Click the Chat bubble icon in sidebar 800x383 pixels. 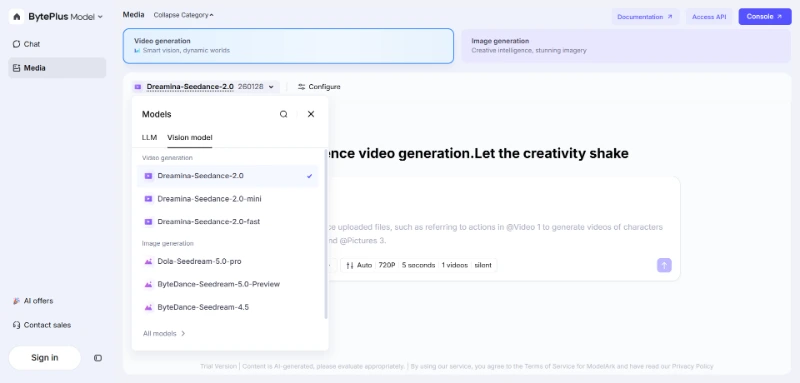16,44
